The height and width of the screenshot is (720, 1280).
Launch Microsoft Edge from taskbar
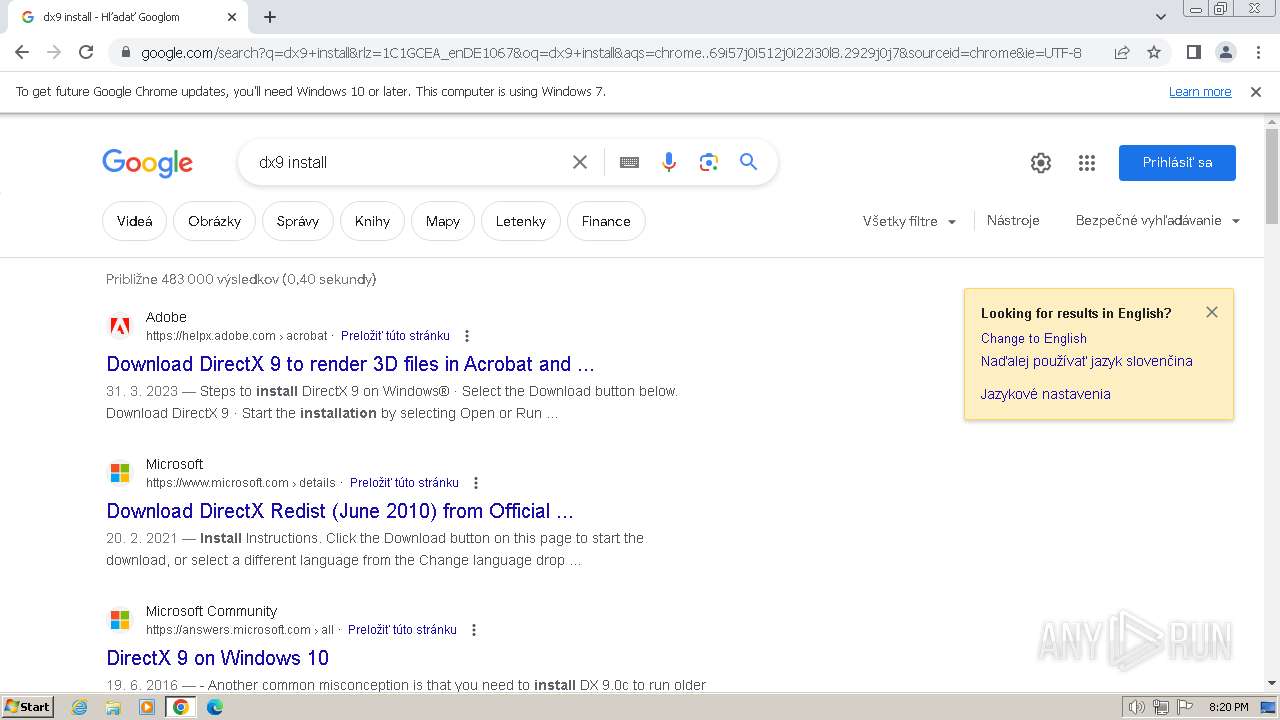click(x=214, y=707)
